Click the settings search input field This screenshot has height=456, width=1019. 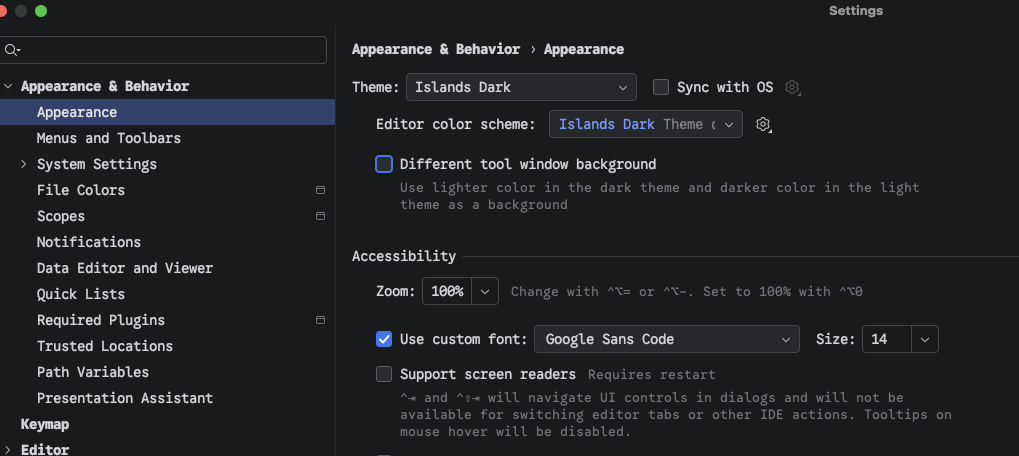163,50
